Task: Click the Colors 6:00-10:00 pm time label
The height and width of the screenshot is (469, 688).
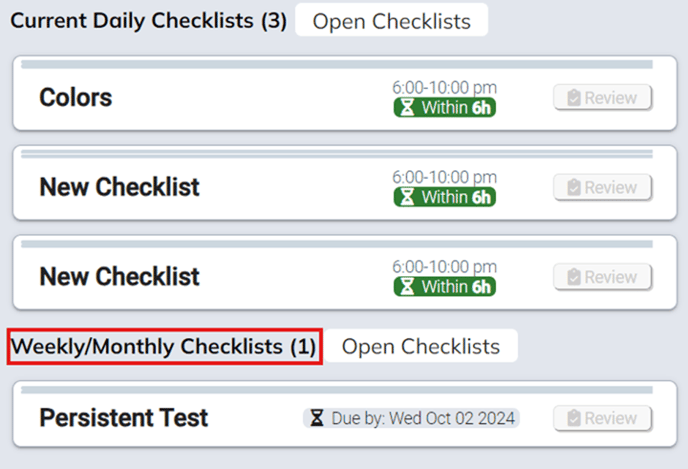Action: click(x=444, y=88)
